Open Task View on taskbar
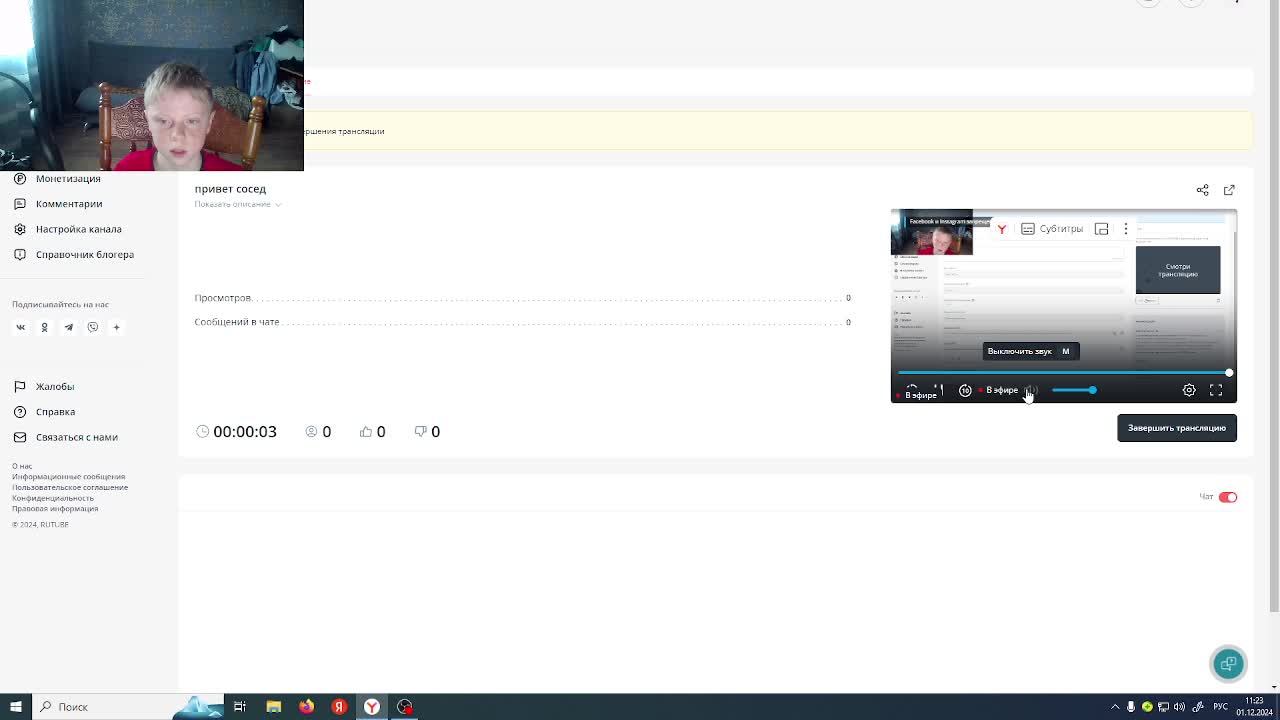Screen dimensions: 1280x720 (x=240, y=706)
